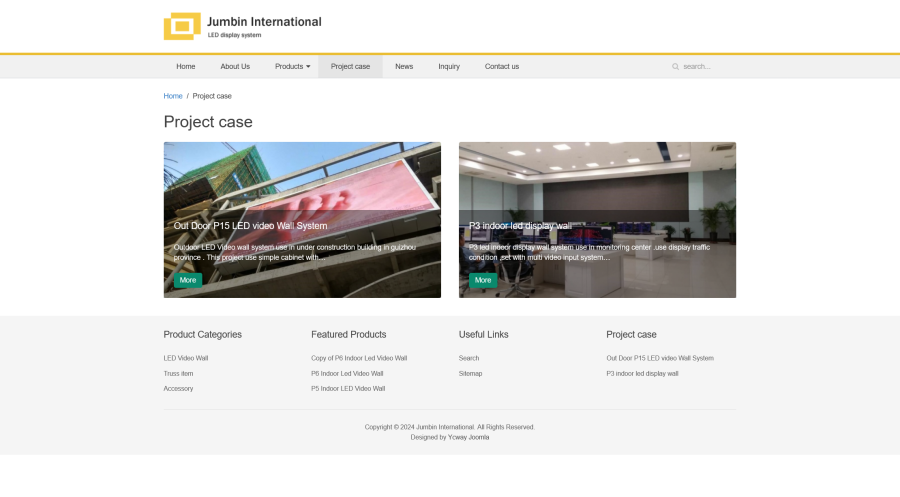Image resolution: width=900 pixels, height=497 pixels.
Task: Click Ycway Joomla designer link
Action: point(468,437)
